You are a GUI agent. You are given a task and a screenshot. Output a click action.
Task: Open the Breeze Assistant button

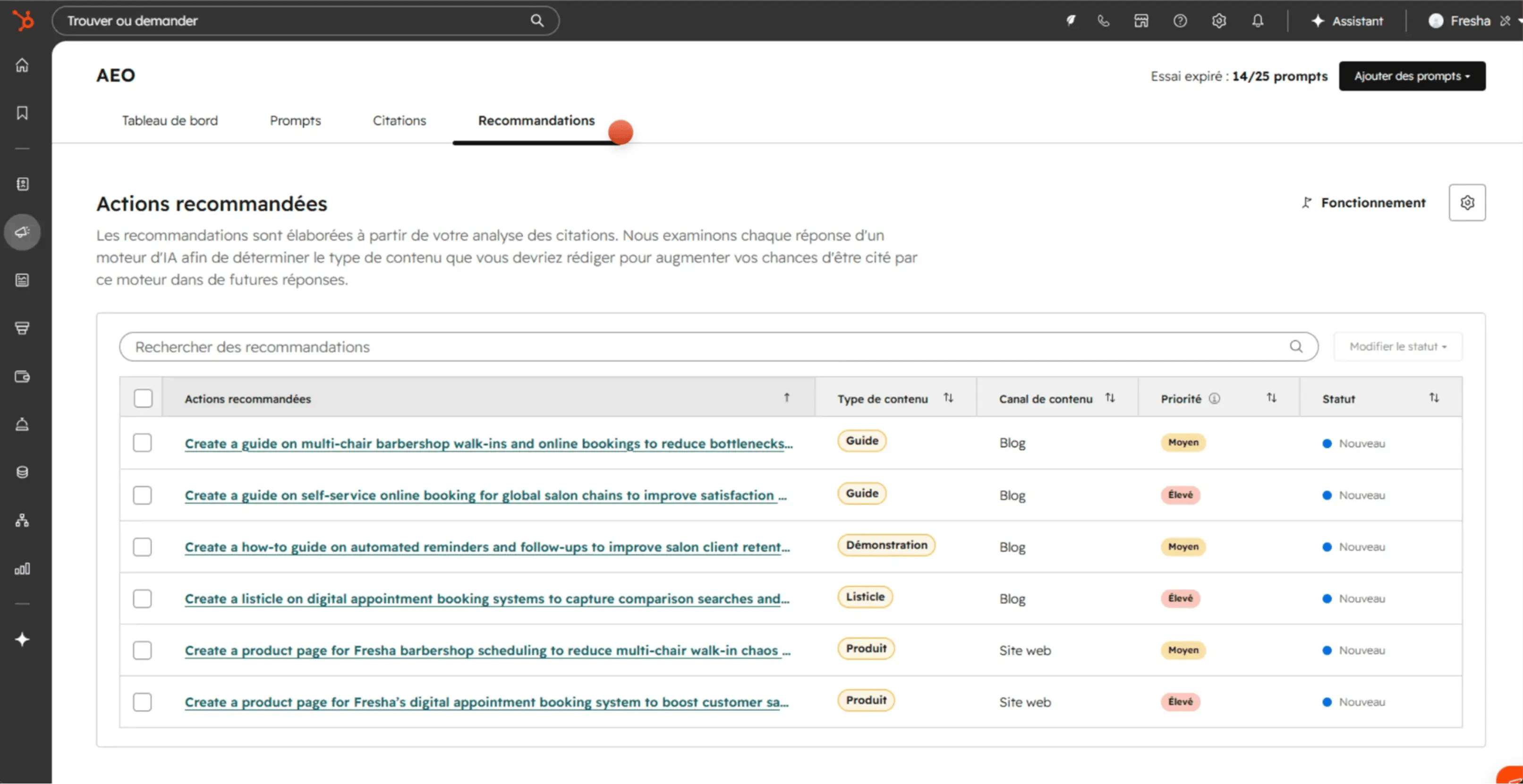pyautogui.click(x=1347, y=21)
